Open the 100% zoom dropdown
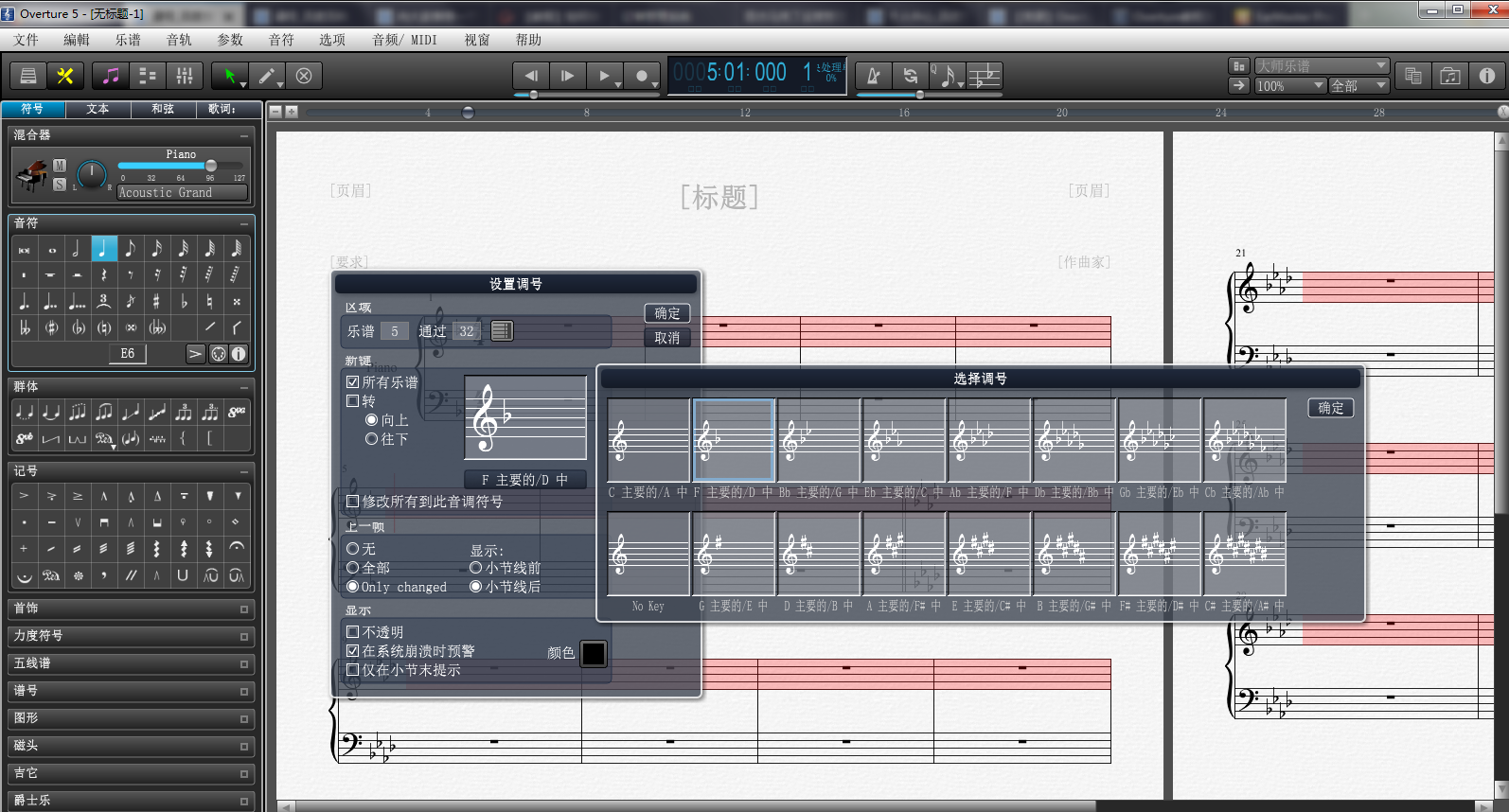The height and width of the screenshot is (812, 1509). (x=1289, y=86)
